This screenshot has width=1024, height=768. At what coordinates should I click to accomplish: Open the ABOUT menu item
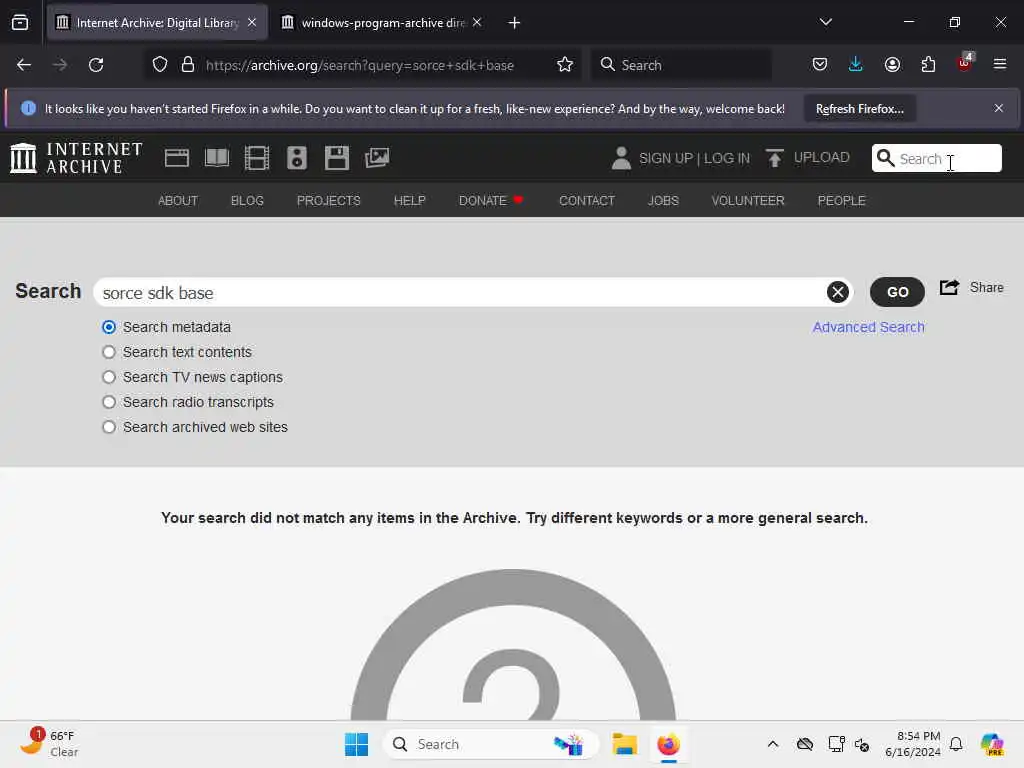(178, 200)
